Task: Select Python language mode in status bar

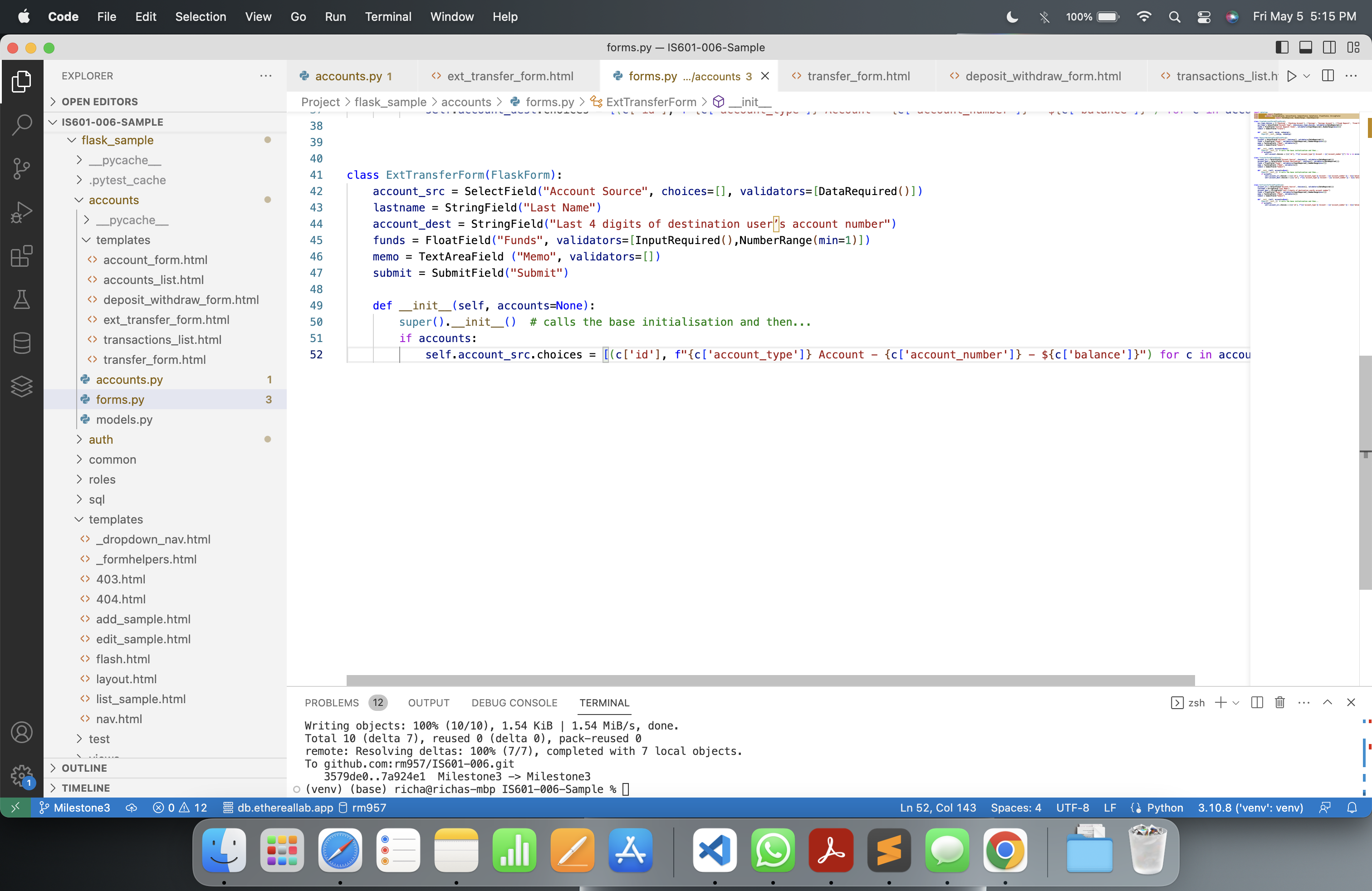Action: pyautogui.click(x=1165, y=808)
